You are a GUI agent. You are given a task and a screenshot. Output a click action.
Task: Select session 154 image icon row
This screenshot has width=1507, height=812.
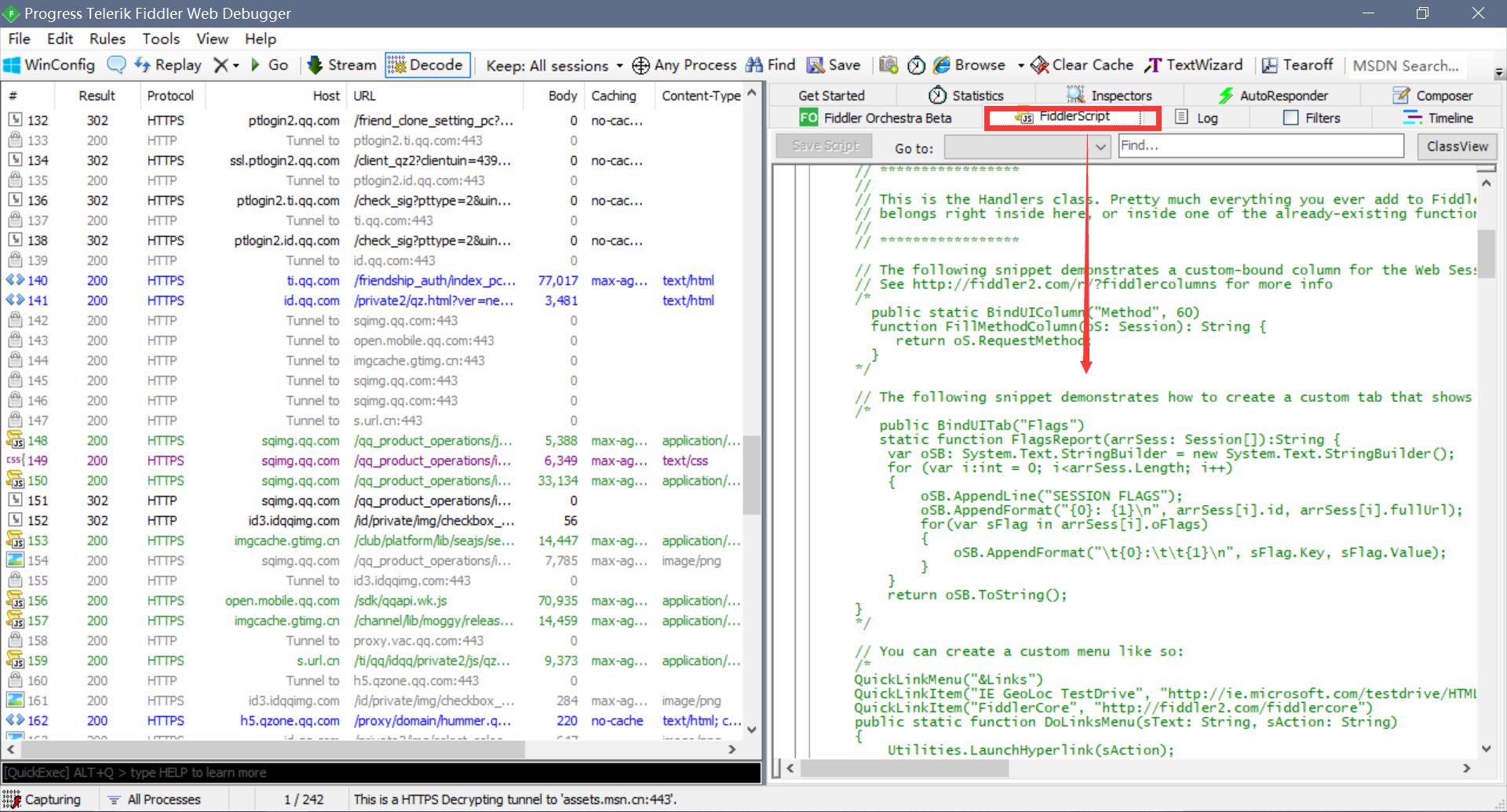click(x=374, y=560)
